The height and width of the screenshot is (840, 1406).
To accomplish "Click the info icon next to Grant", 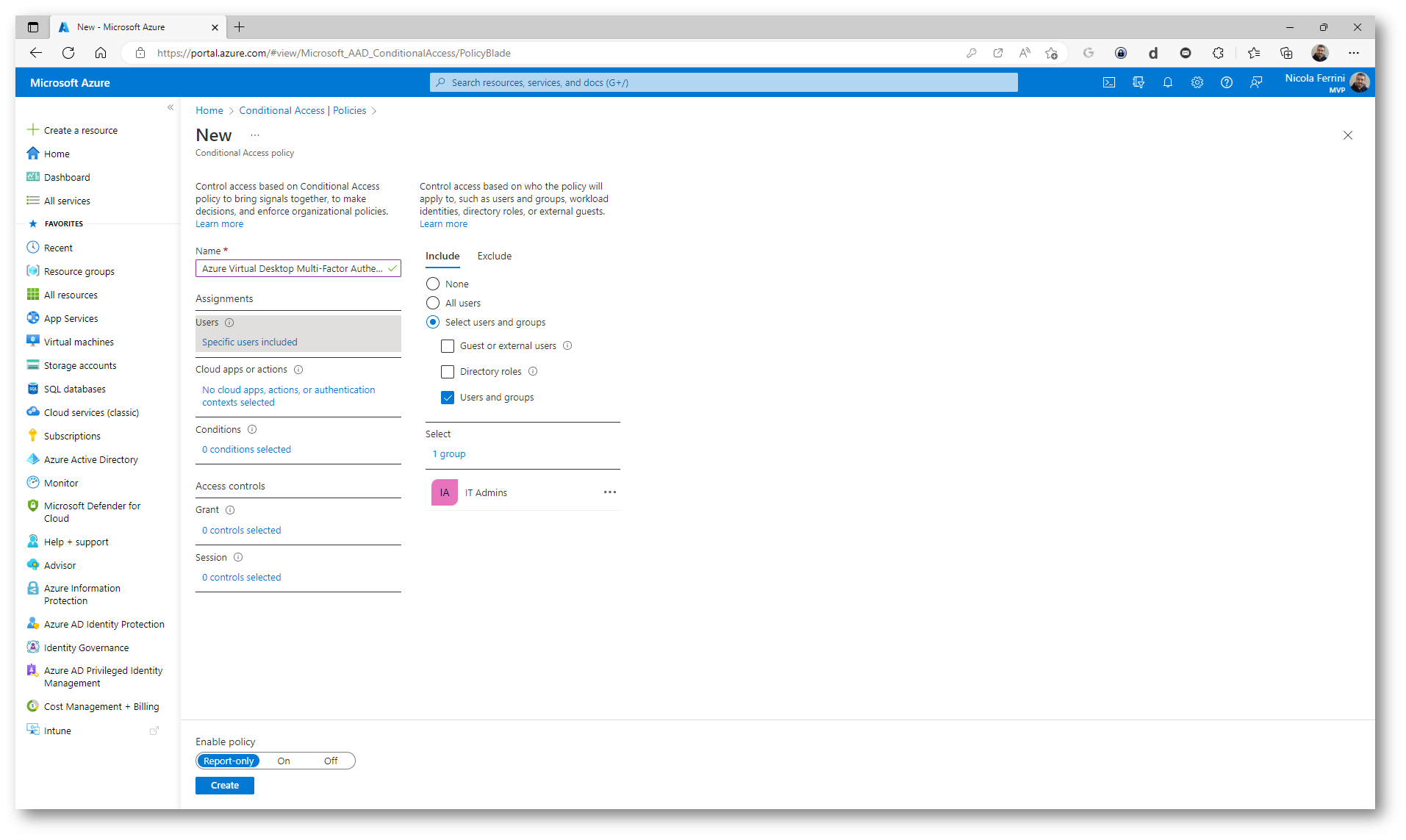I will 230,510.
